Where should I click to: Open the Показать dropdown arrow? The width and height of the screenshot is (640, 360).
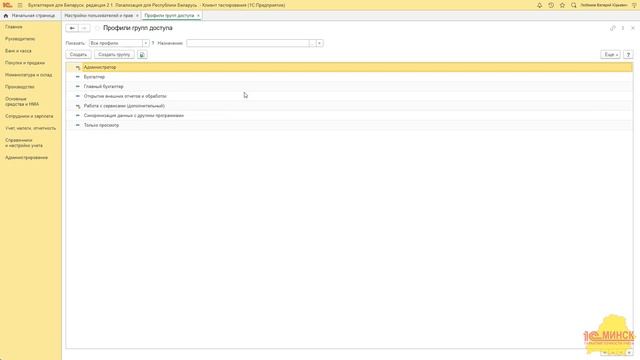point(146,43)
